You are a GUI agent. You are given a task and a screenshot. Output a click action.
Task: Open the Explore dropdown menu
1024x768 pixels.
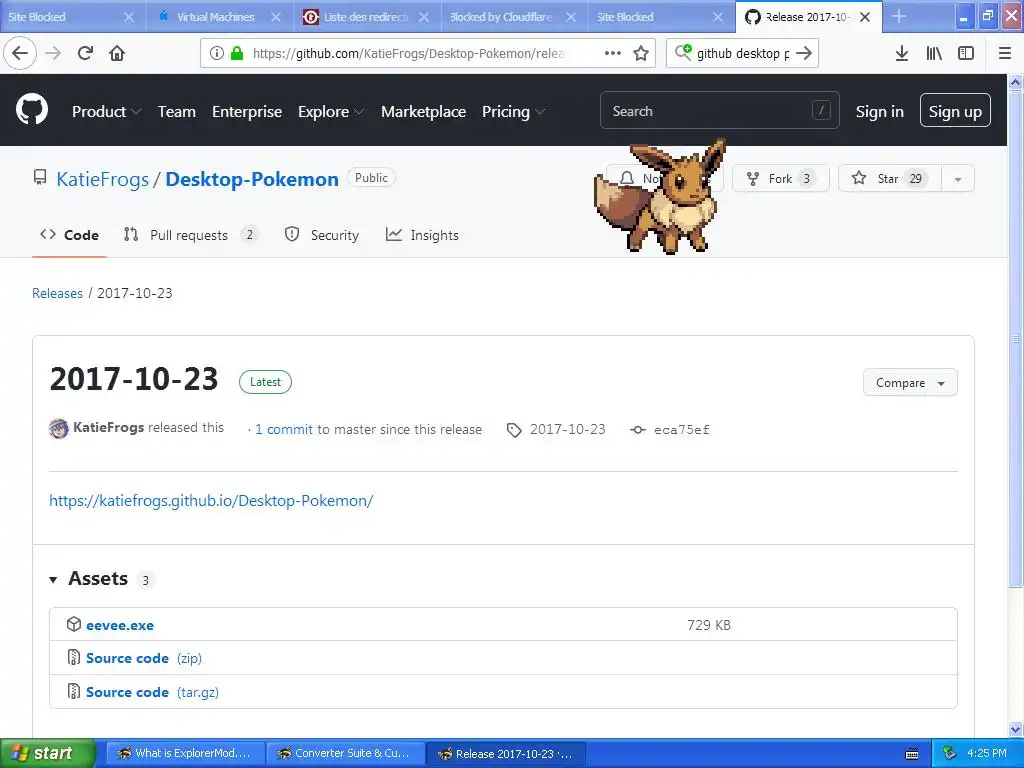pyautogui.click(x=330, y=112)
